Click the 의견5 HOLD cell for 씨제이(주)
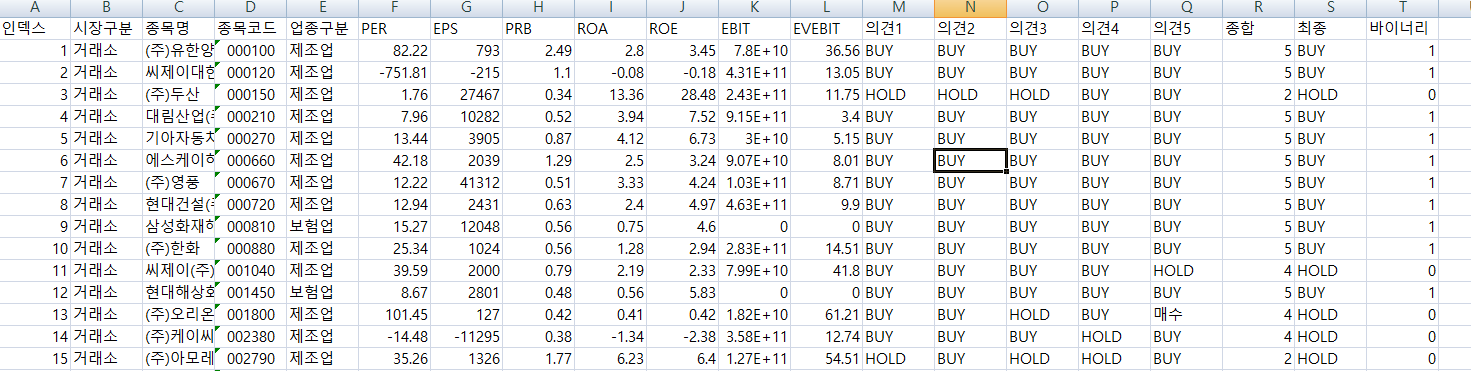Image resolution: width=1471 pixels, height=371 pixels. tap(1186, 270)
